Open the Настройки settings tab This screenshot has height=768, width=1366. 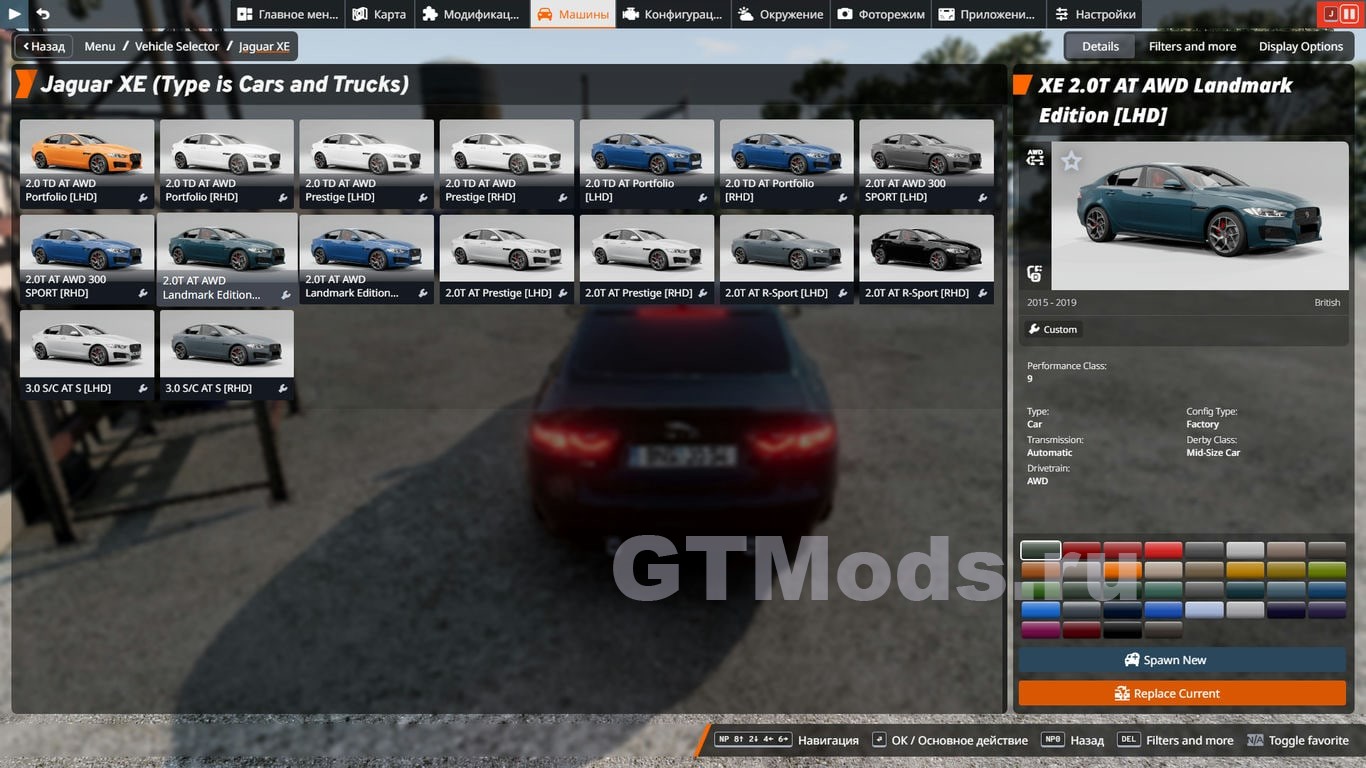(1095, 14)
